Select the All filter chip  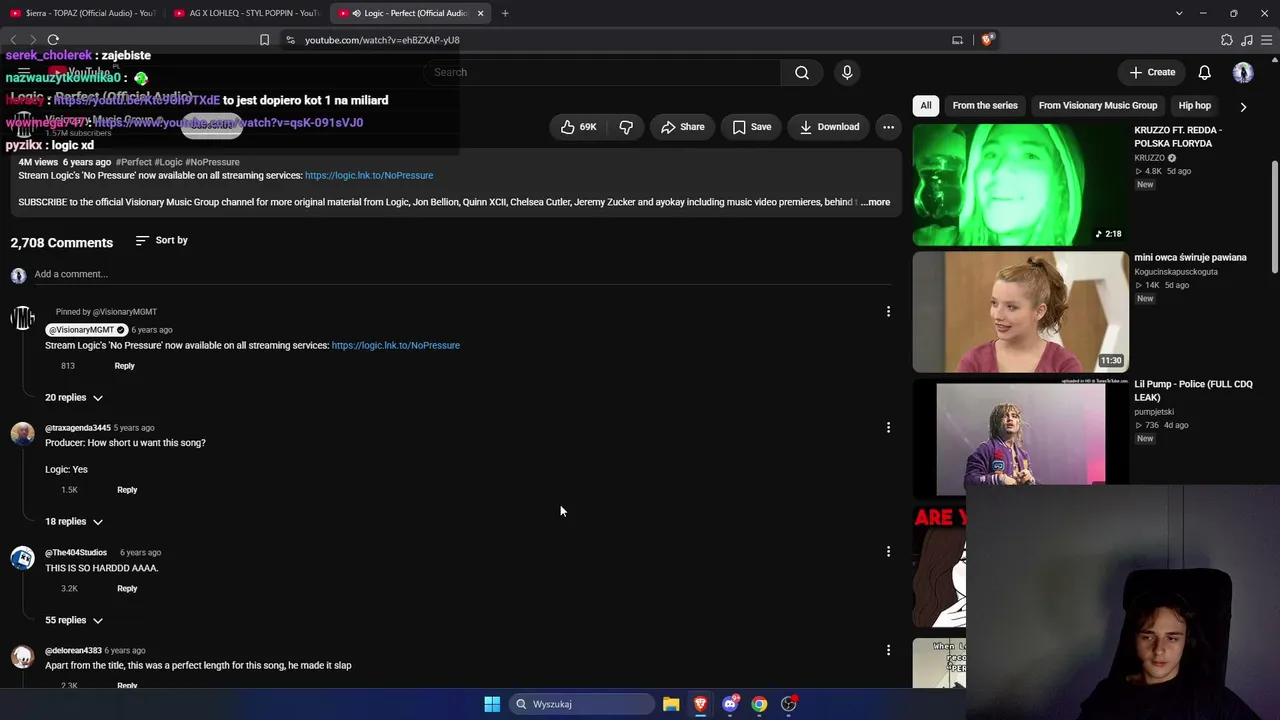click(926, 105)
